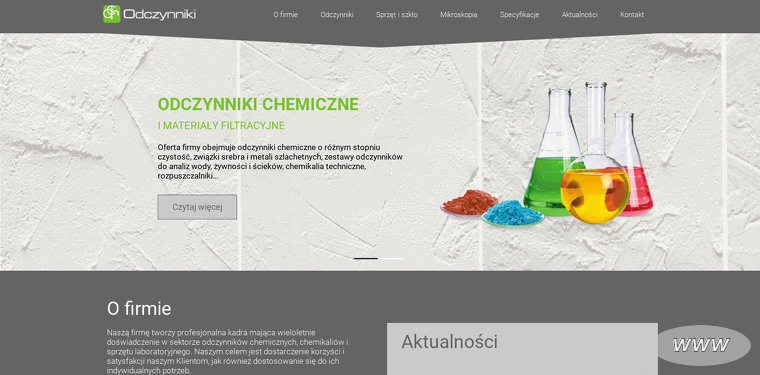Go to Sprzęt i szkło page
The image size is (760, 375).
(396, 15)
